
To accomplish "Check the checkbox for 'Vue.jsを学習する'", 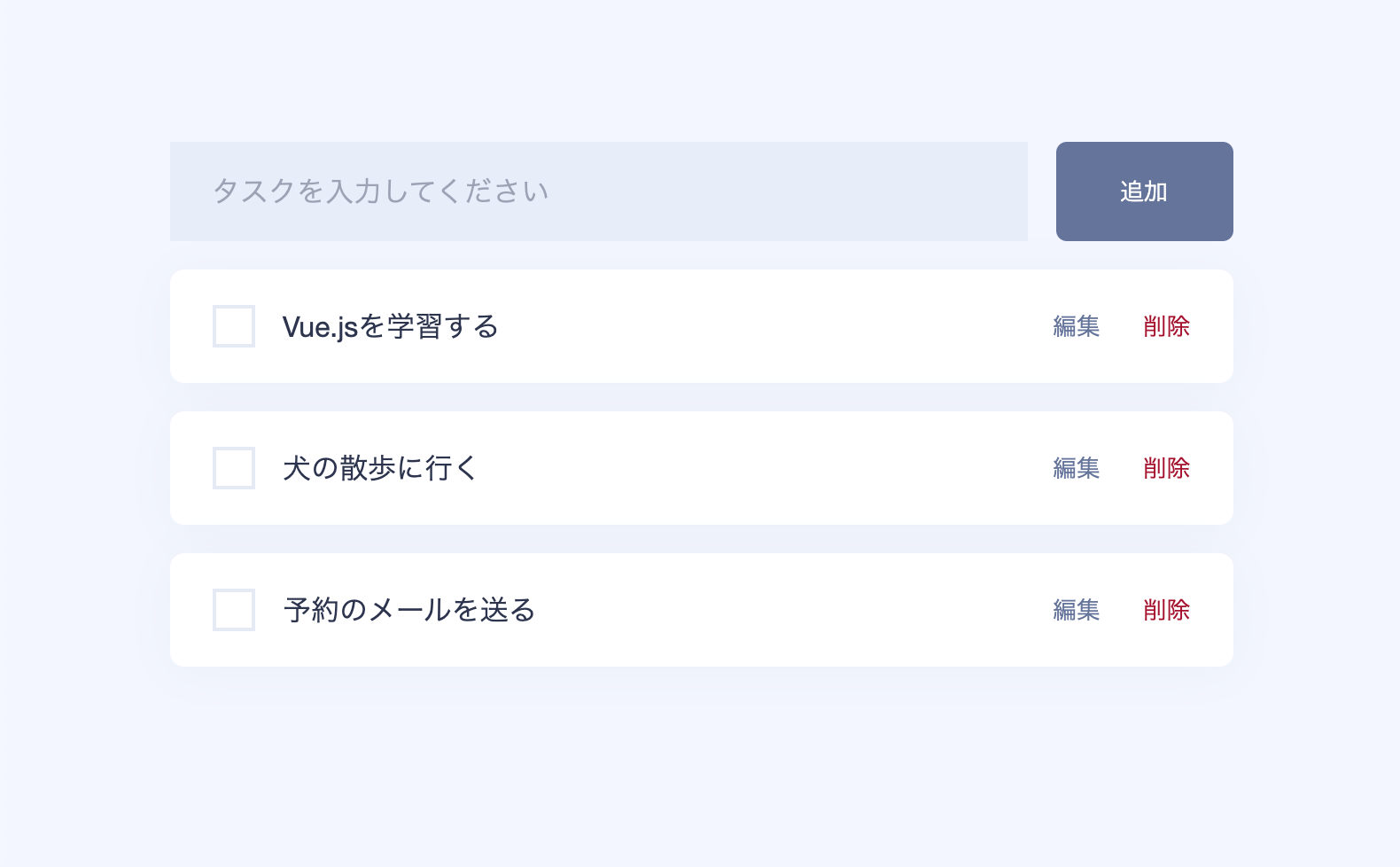I will click(x=233, y=326).
